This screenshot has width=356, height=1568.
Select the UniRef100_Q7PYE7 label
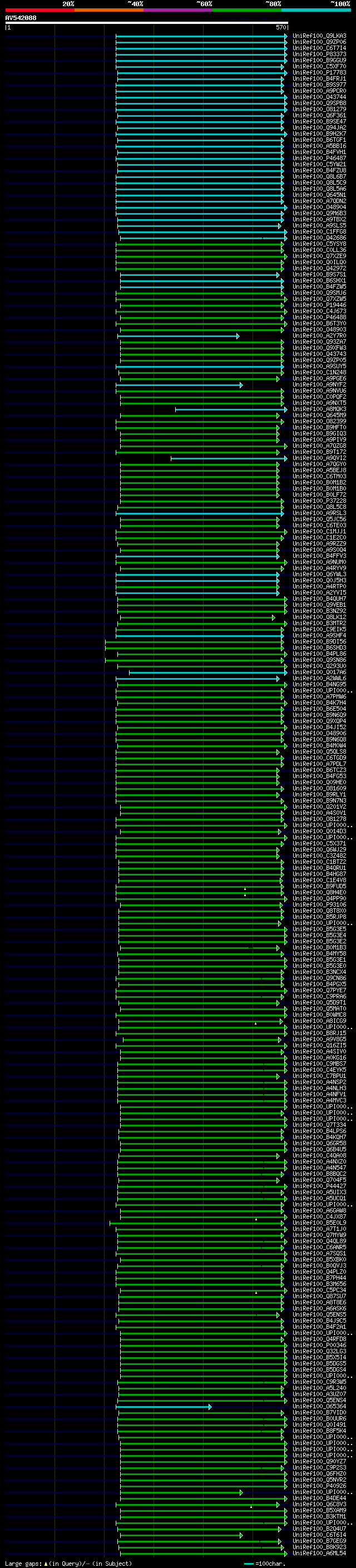(319, 990)
